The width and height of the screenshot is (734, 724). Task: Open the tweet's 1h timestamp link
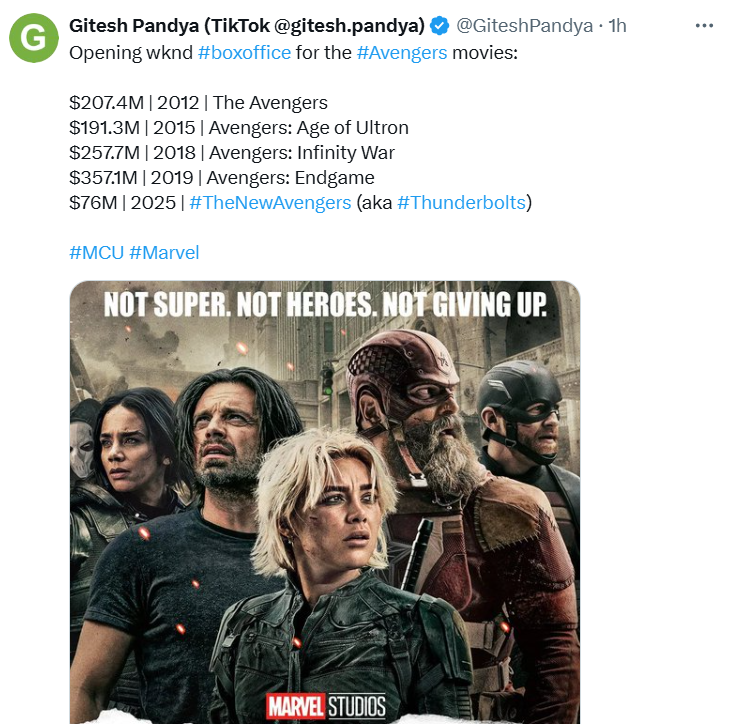tap(617, 25)
